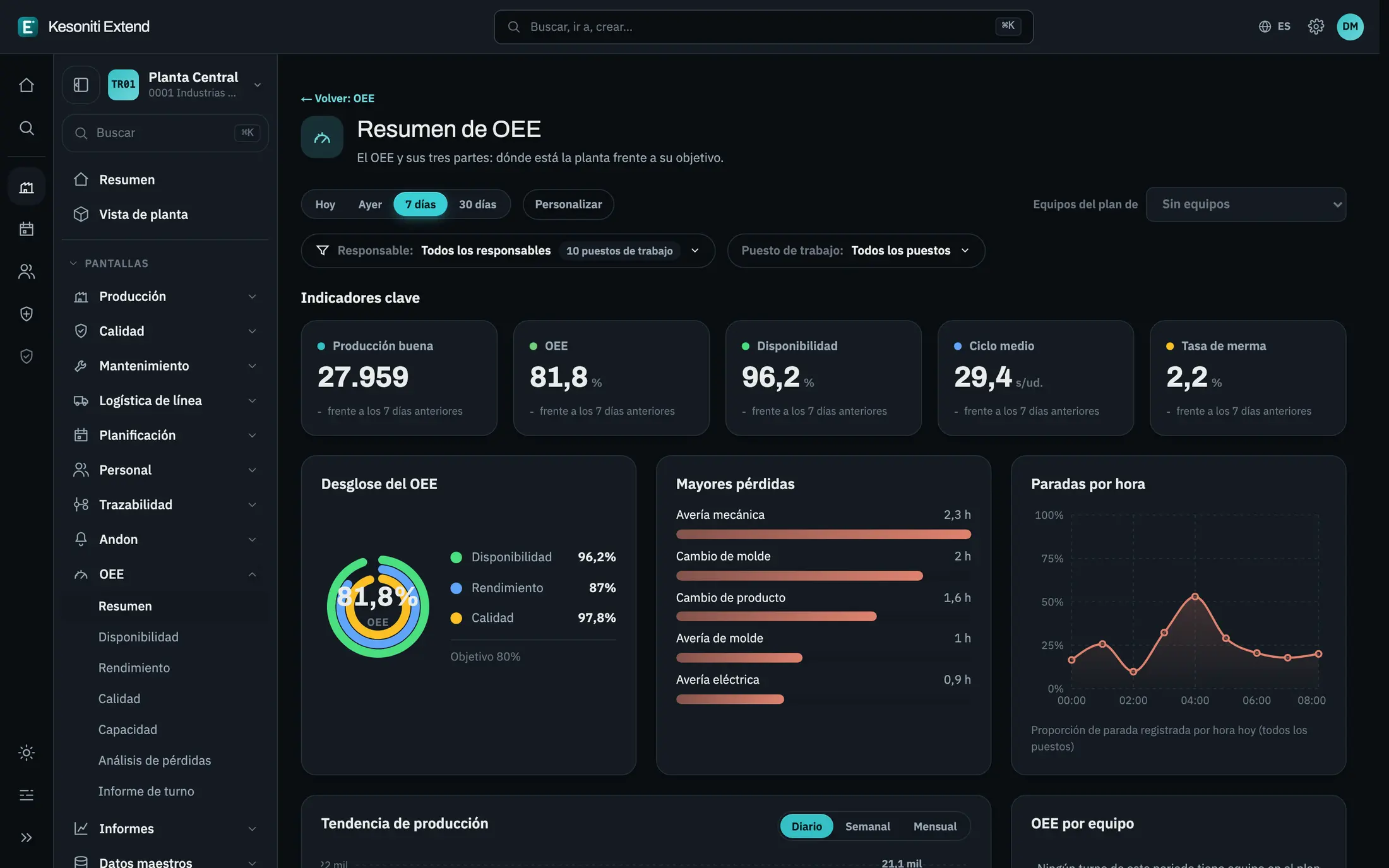The height and width of the screenshot is (868, 1389).
Task: Select the Hoy time range
Action: (325, 204)
